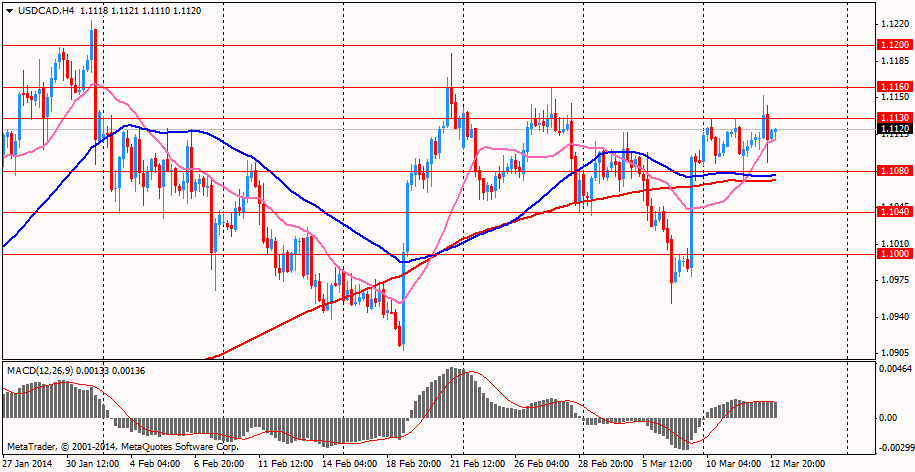Screen dimensions: 915x472
Task: Click the 0.00464 MACD scale value
Action: click(894, 371)
